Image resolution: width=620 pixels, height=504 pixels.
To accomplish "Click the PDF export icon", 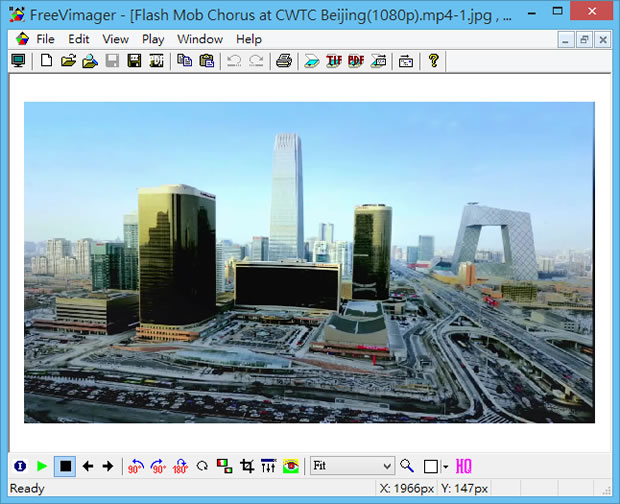I will (355, 61).
